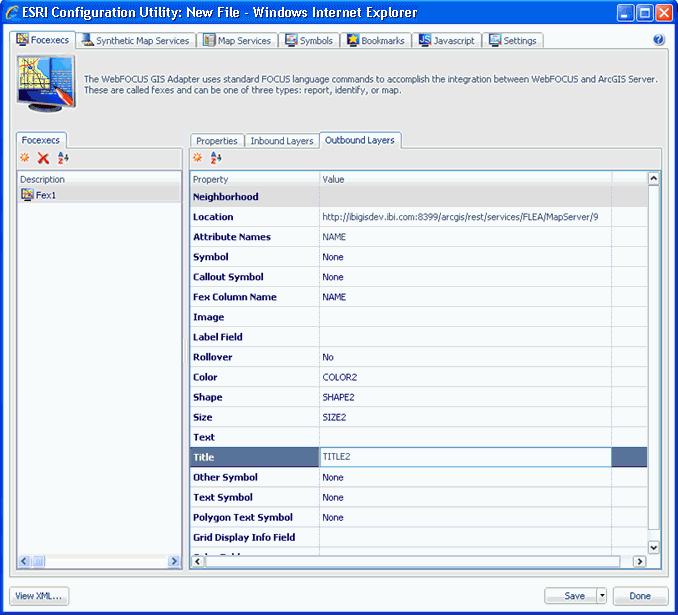Image resolution: width=678 pixels, height=615 pixels.
Task: Click the Value column header
Action: coord(465,179)
